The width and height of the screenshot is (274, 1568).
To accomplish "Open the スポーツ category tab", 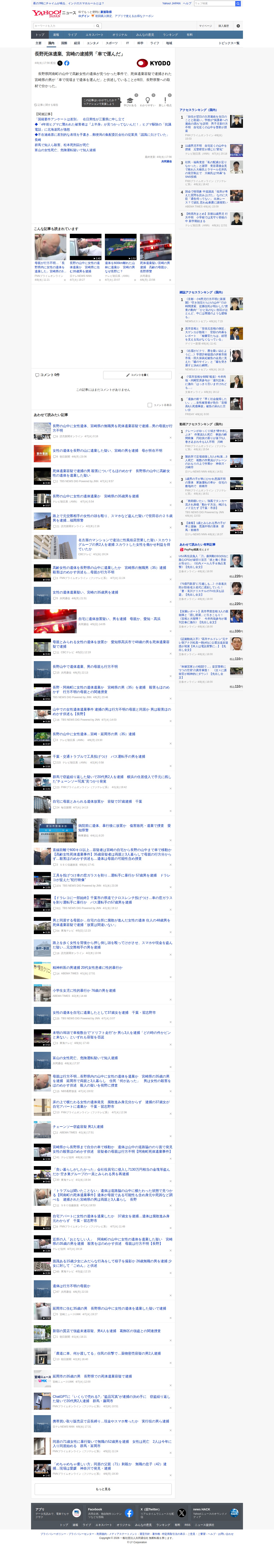I will click(112, 43).
